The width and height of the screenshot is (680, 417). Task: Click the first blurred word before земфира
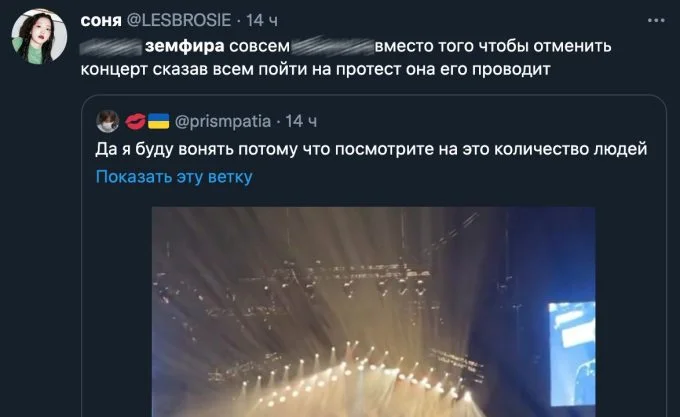click(x=111, y=46)
